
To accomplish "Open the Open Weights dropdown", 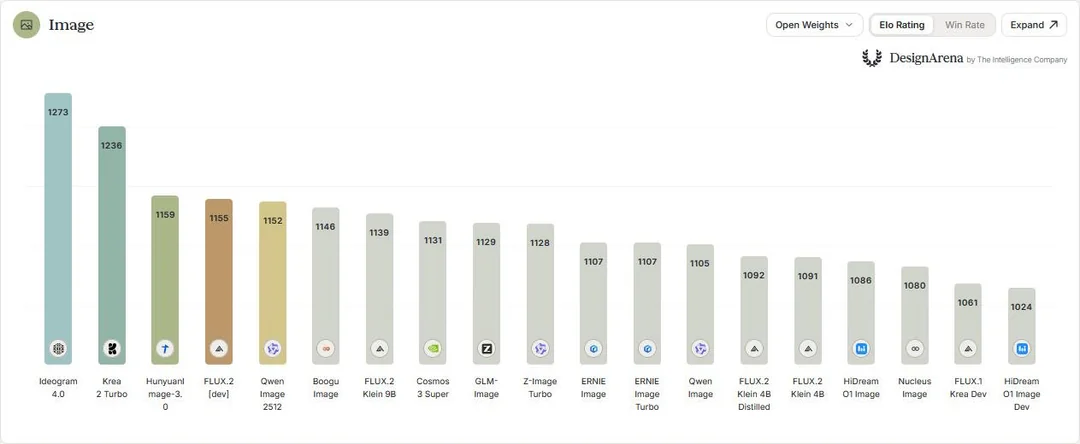I will pos(814,25).
